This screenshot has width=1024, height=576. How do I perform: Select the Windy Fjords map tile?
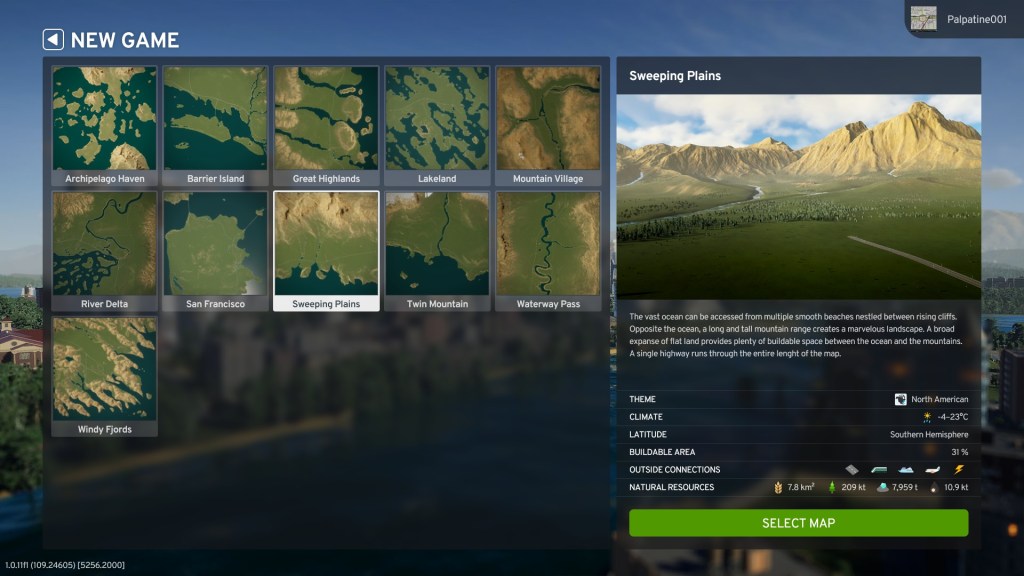[x=105, y=375]
